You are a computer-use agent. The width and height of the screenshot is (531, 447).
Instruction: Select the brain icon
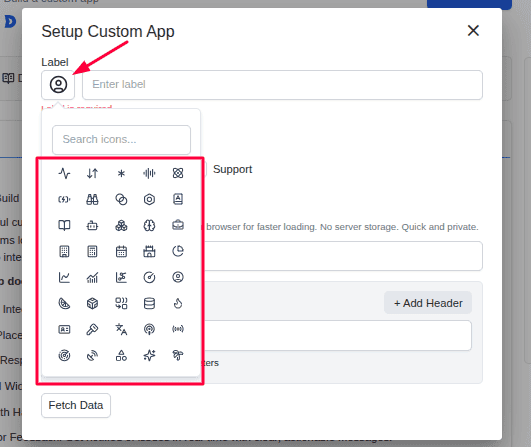point(149,225)
